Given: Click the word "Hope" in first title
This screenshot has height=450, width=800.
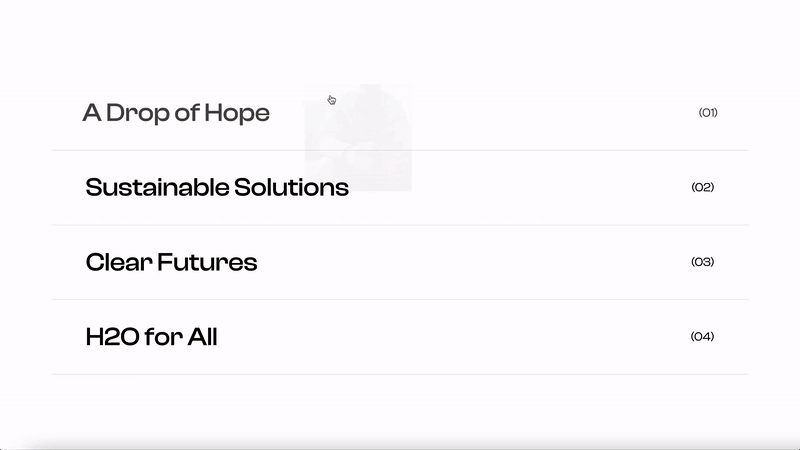Looking at the screenshot, I should [x=237, y=113].
